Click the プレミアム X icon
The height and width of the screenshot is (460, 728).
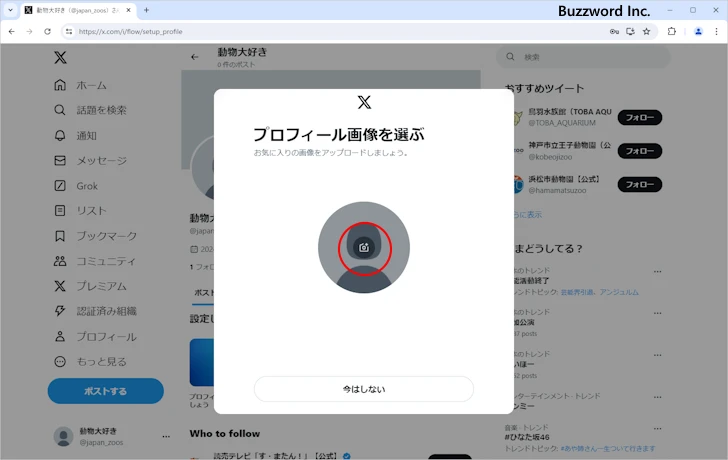[60, 286]
